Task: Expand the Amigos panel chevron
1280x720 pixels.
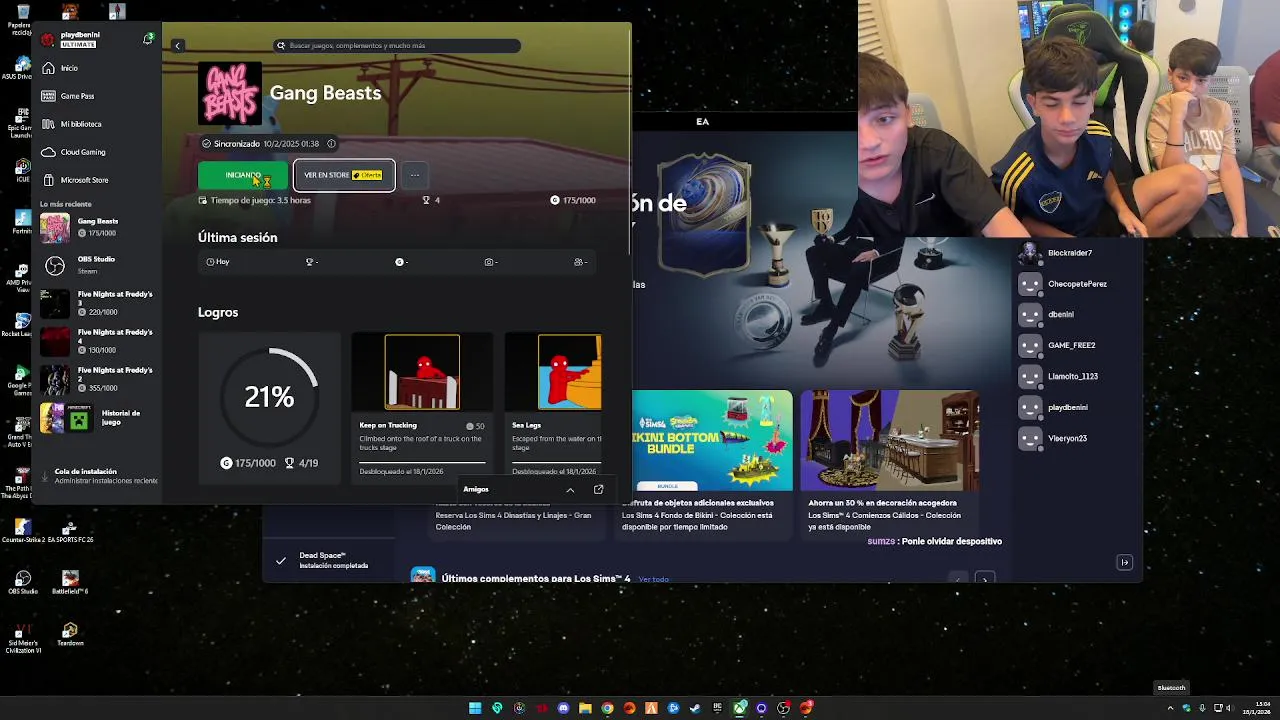Action: [x=570, y=490]
